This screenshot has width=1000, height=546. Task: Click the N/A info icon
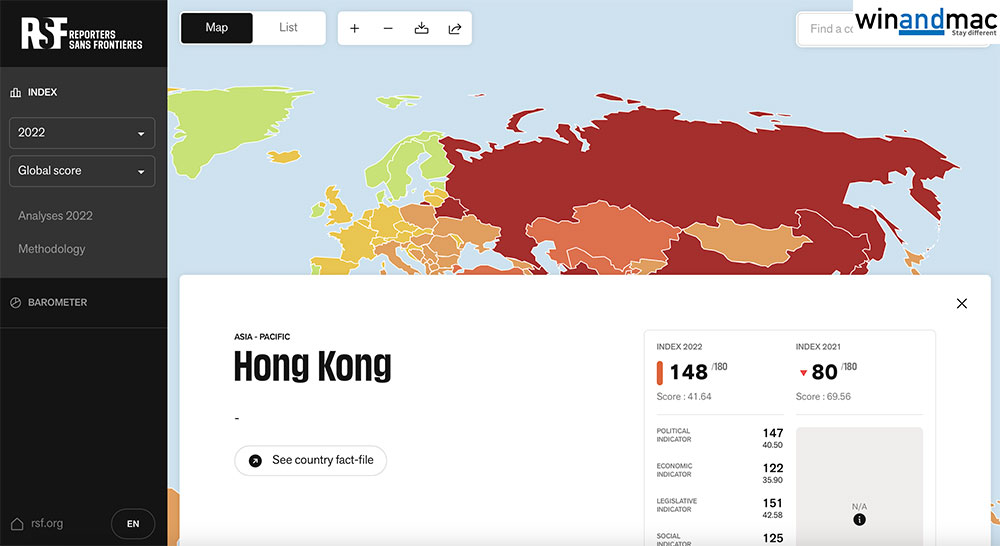859,520
